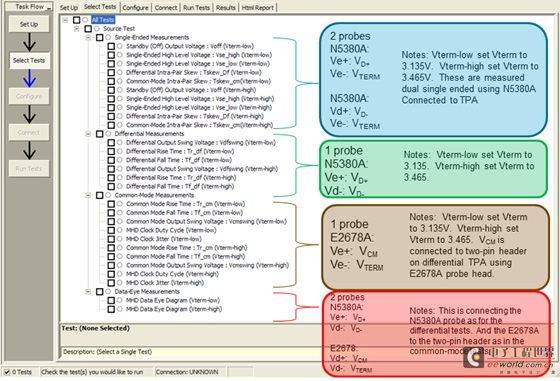This screenshot has width=560, height=381.
Task: Click status circle beside Data-Eye Measurements
Action: [x=108, y=292]
